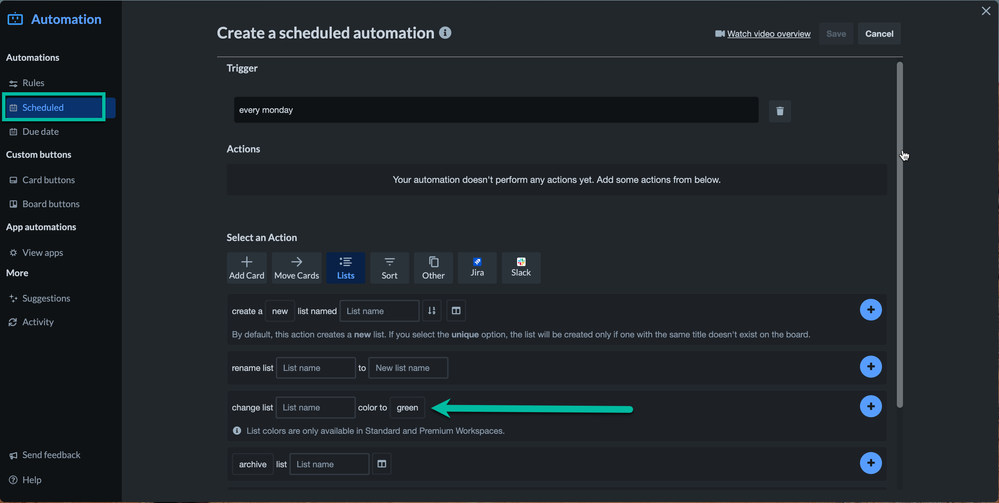Click the video camera icon
Viewport: 999px width, 503px height.
(x=720, y=34)
